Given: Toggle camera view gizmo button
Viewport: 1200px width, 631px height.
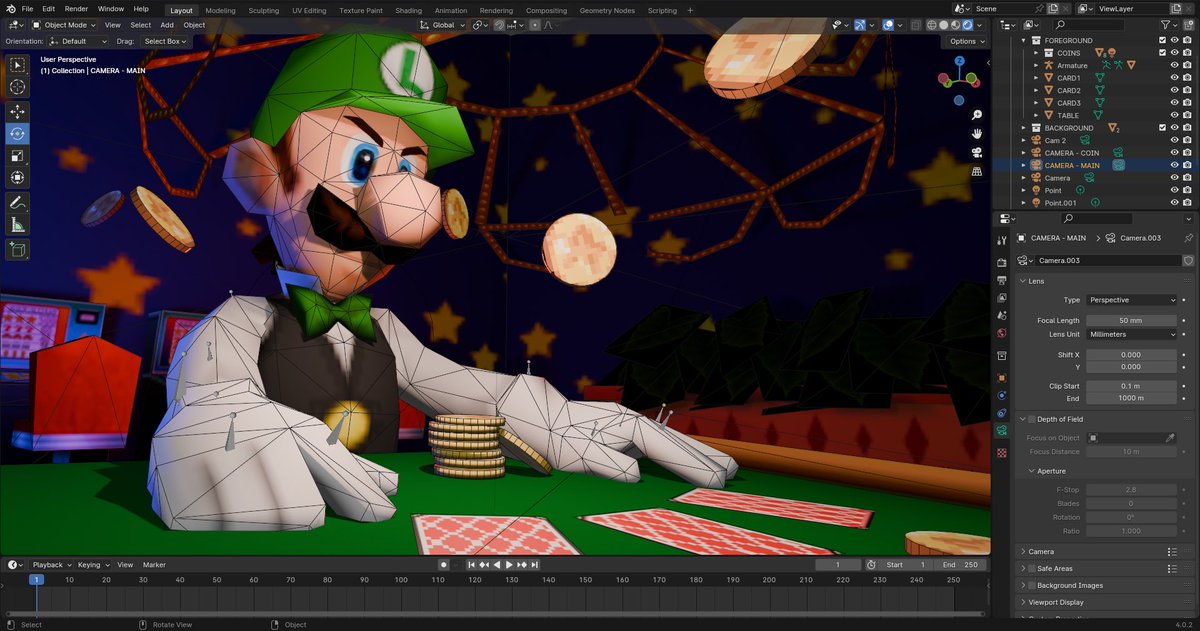Looking at the screenshot, I should pos(976,153).
